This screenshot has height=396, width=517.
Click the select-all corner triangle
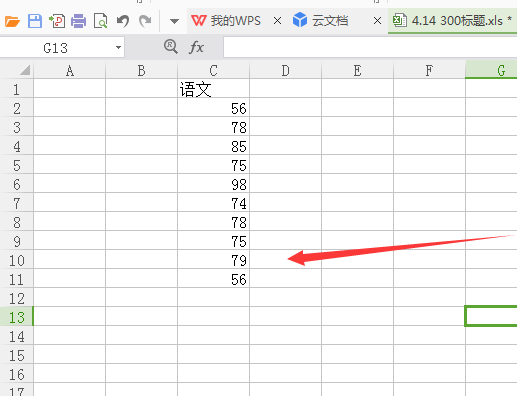[x=25, y=70]
